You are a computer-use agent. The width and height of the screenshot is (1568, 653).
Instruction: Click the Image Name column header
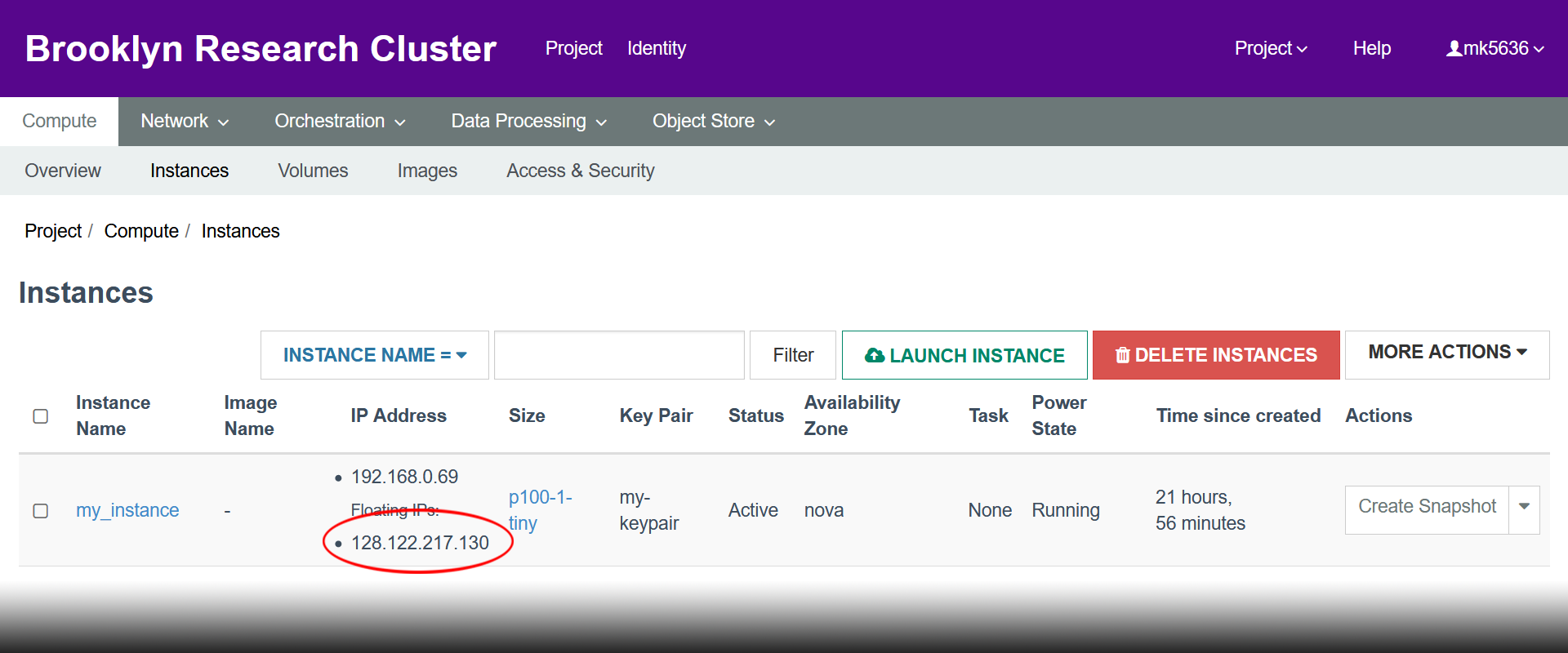pyautogui.click(x=250, y=415)
